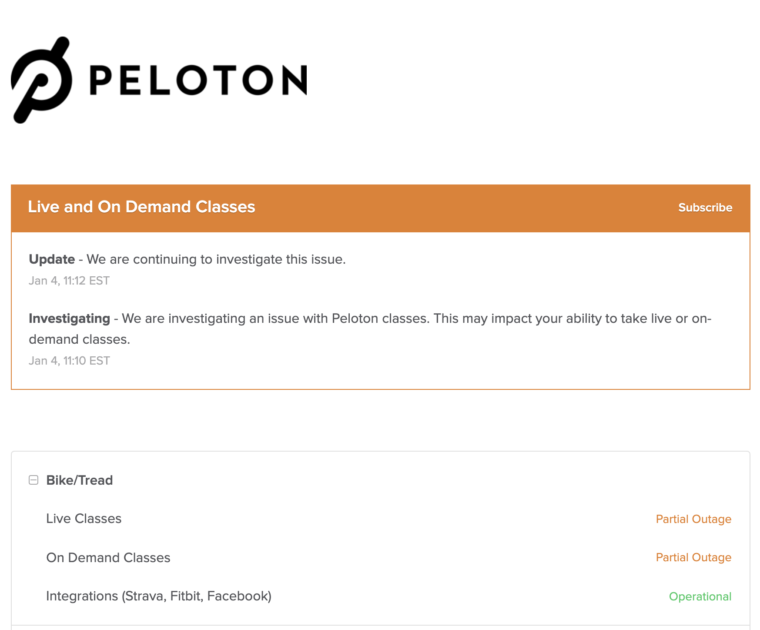Click Partial Outage status for On Demand Classes
760x630 pixels.
click(x=693, y=558)
